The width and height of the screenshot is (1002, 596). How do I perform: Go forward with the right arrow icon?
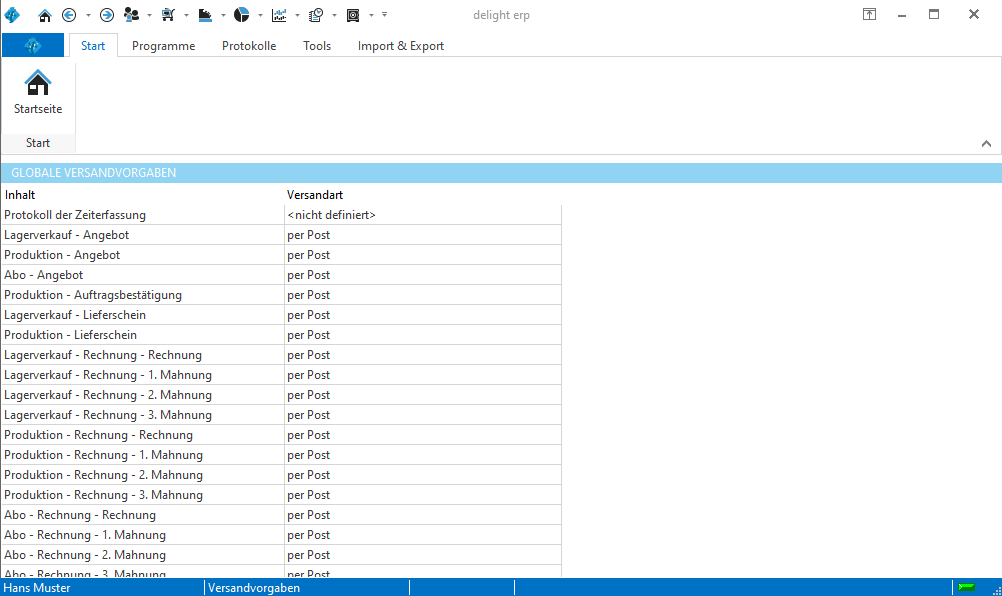[x=107, y=15]
